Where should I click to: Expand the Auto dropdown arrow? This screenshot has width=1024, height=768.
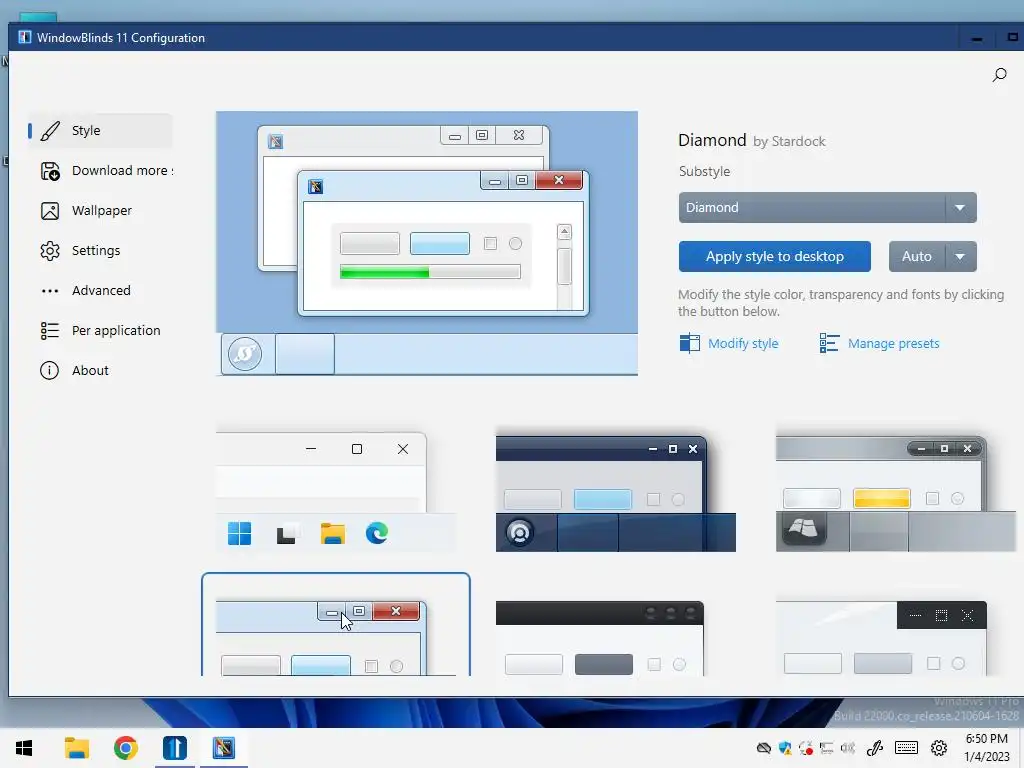[961, 257]
